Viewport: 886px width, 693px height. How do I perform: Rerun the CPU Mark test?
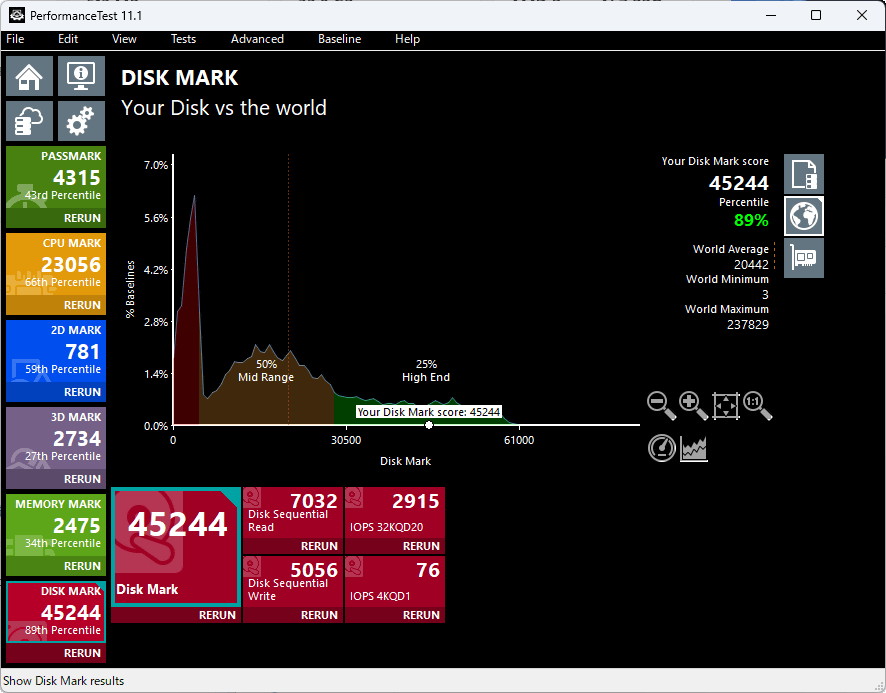(x=82, y=305)
